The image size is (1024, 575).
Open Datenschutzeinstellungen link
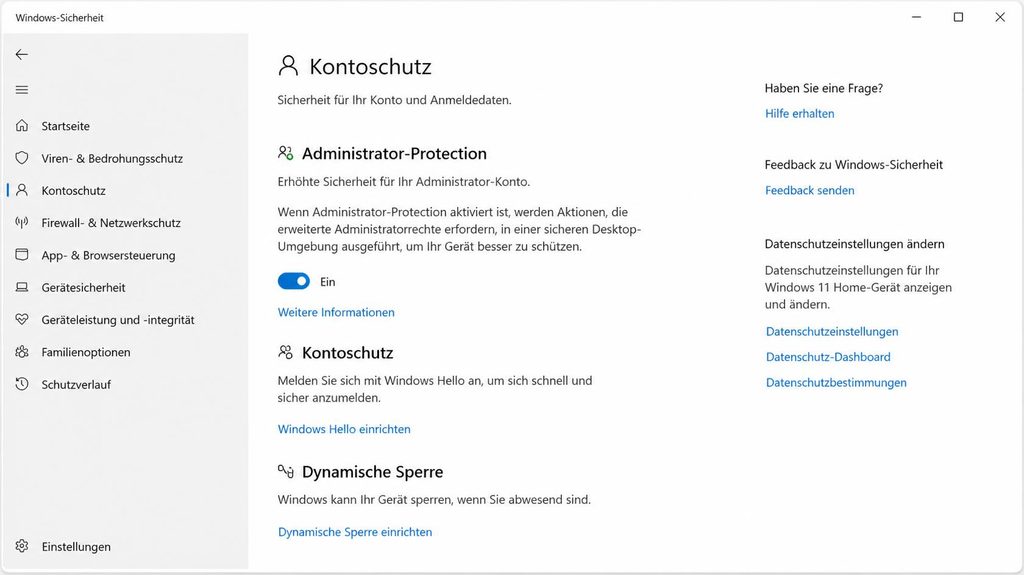[x=831, y=331]
